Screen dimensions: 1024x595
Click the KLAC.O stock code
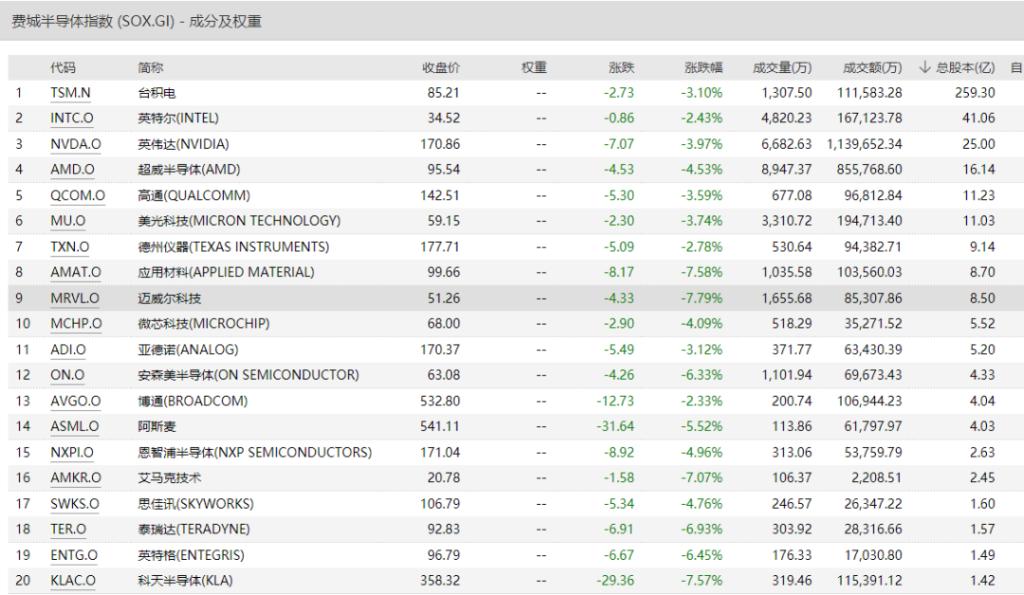point(74,581)
